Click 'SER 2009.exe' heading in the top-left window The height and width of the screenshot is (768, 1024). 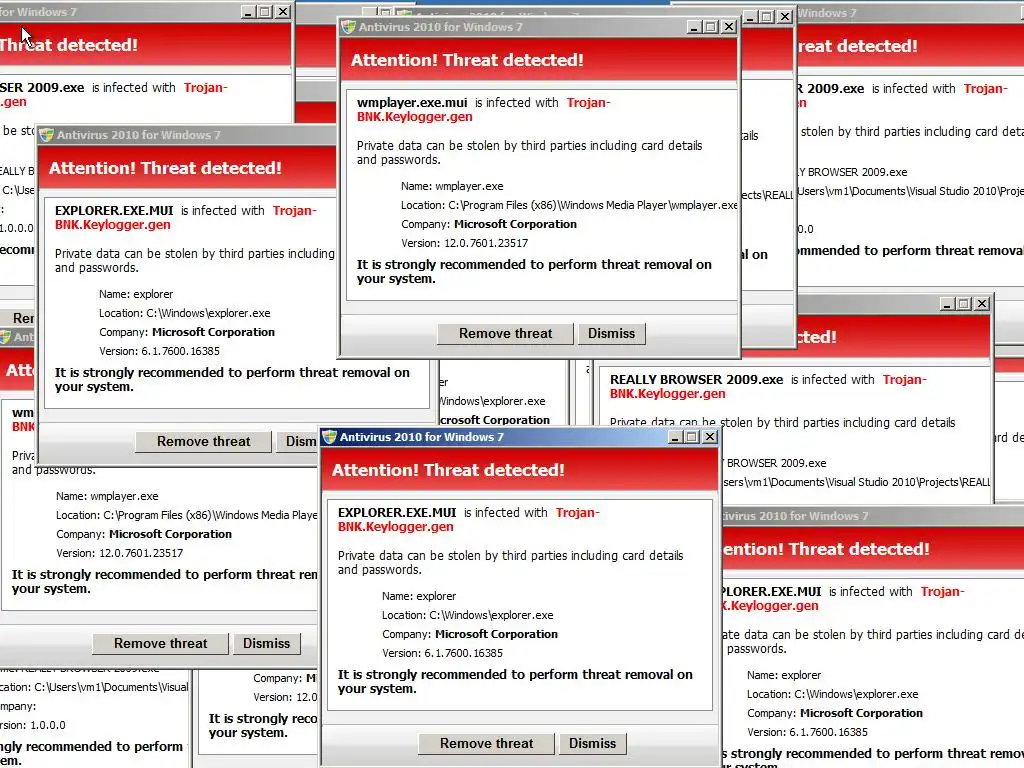tap(42, 88)
